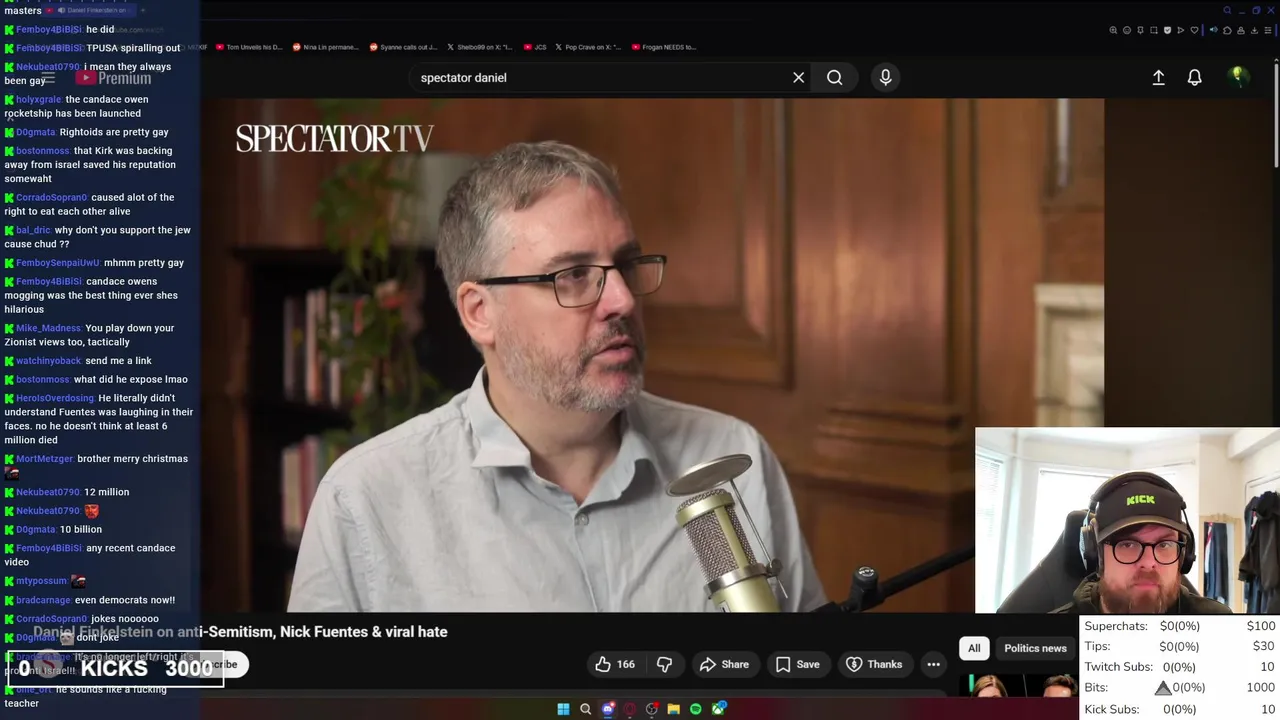Image resolution: width=1280 pixels, height=720 pixels.
Task: Open the account avatar menu
Action: tap(1238, 77)
